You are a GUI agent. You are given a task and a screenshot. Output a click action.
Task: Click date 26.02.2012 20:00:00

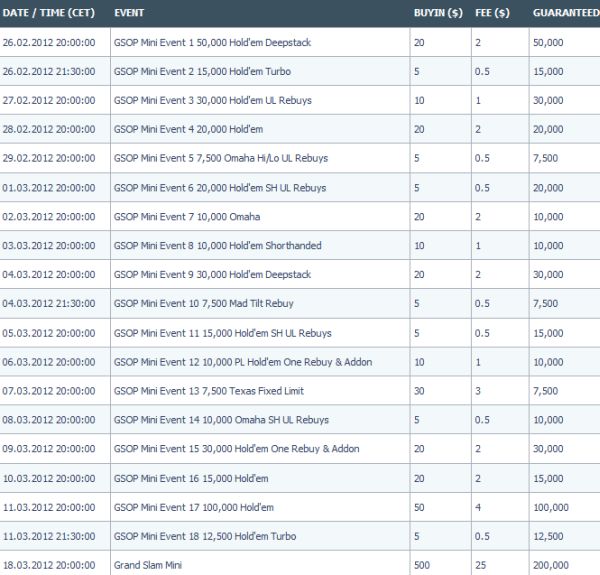point(49,42)
